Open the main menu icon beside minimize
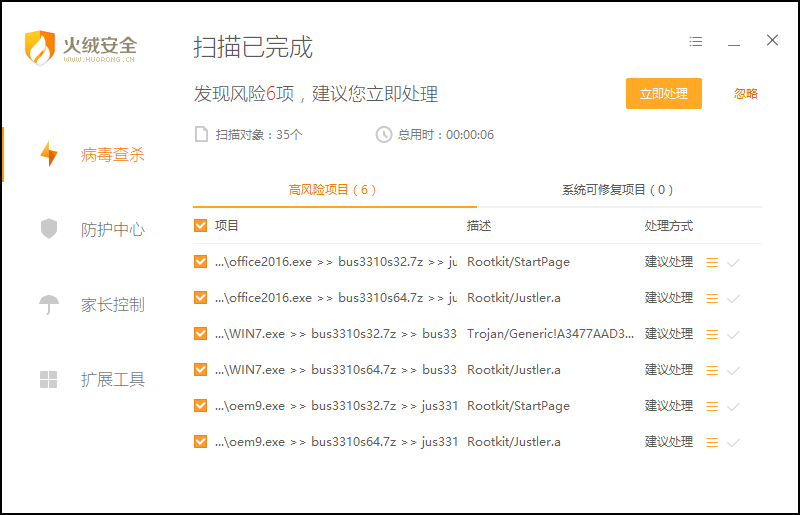The width and height of the screenshot is (800, 515). pyautogui.click(x=696, y=42)
